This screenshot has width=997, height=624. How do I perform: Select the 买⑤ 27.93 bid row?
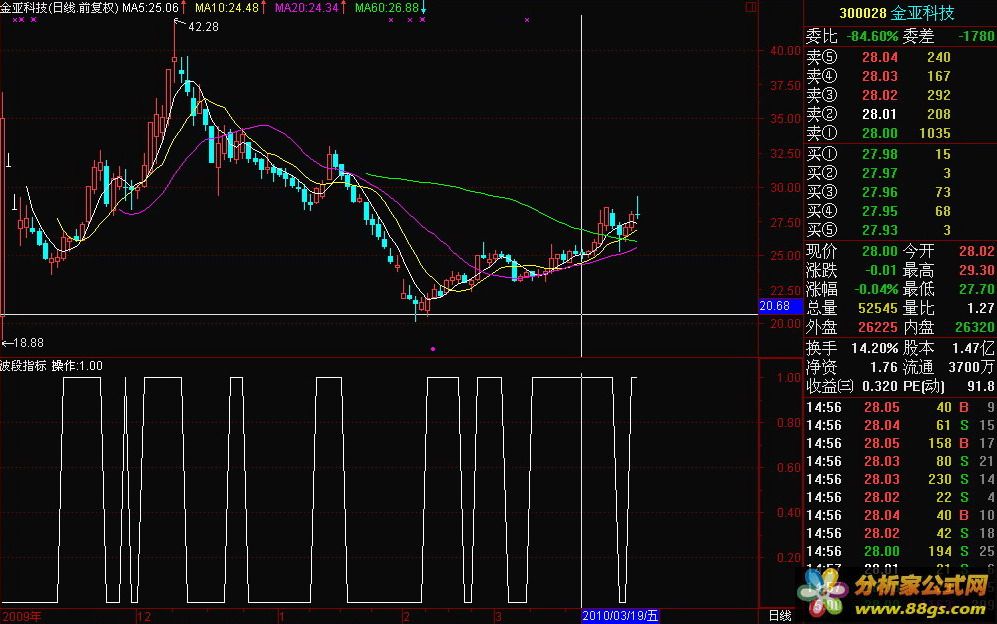(900, 230)
